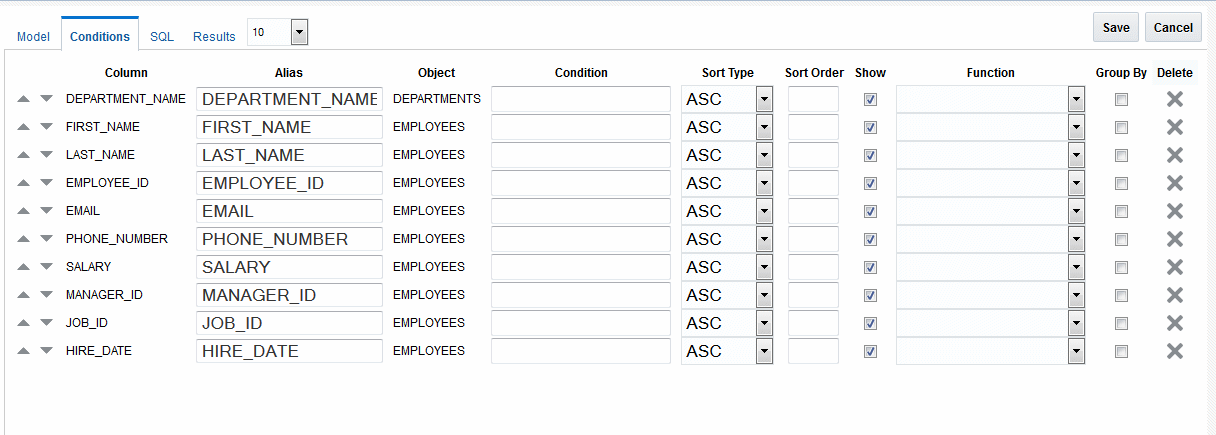Screen dimensions: 1216x435
Task: Enable Group By for DEPARTMENT_NAME
Action: click(1121, 100)
